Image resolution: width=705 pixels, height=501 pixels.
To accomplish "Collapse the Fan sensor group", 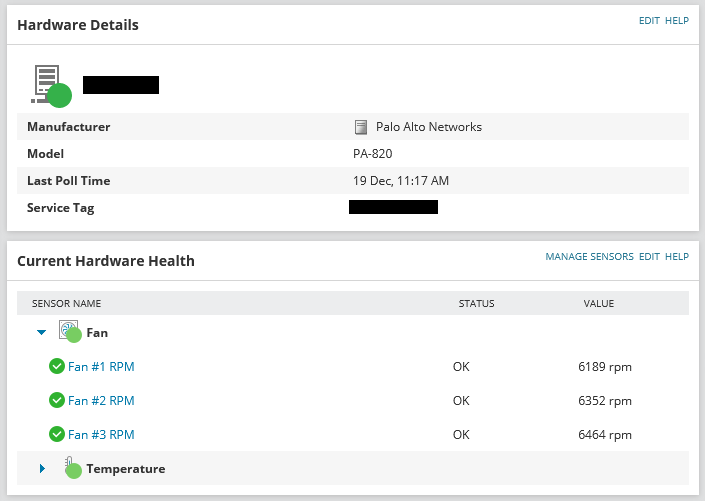I will pos(41,333).
